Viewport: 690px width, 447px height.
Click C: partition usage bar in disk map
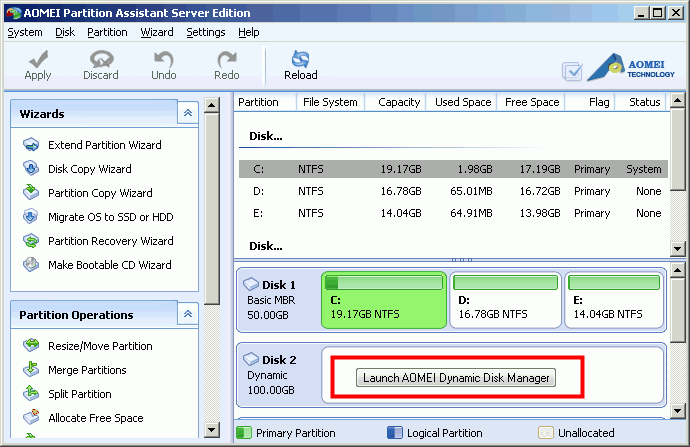(384, 282)
